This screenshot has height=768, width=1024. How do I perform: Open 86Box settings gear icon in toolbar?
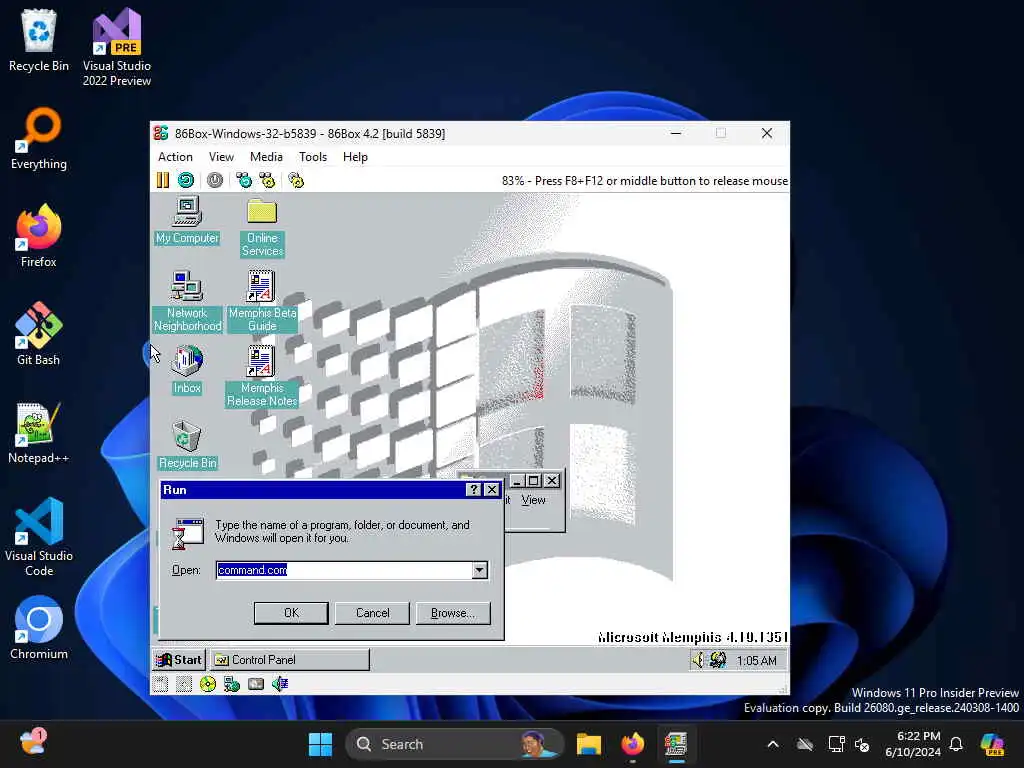point(296,180)
